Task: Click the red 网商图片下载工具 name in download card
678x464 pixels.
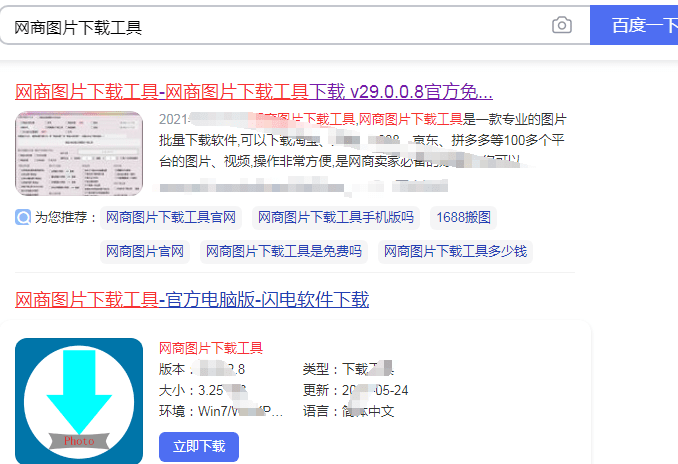Action: [211, 348]
